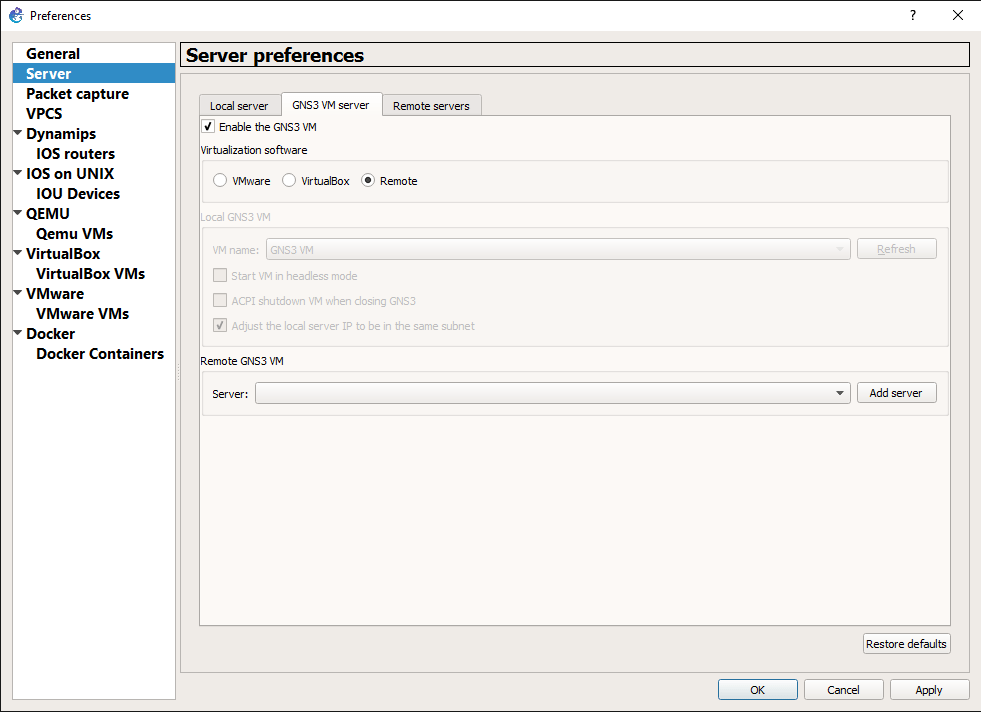Screen dimensions: 981x714
Task: Open the General preferences page
Action: pyautogui.click(x=53, y=54)
